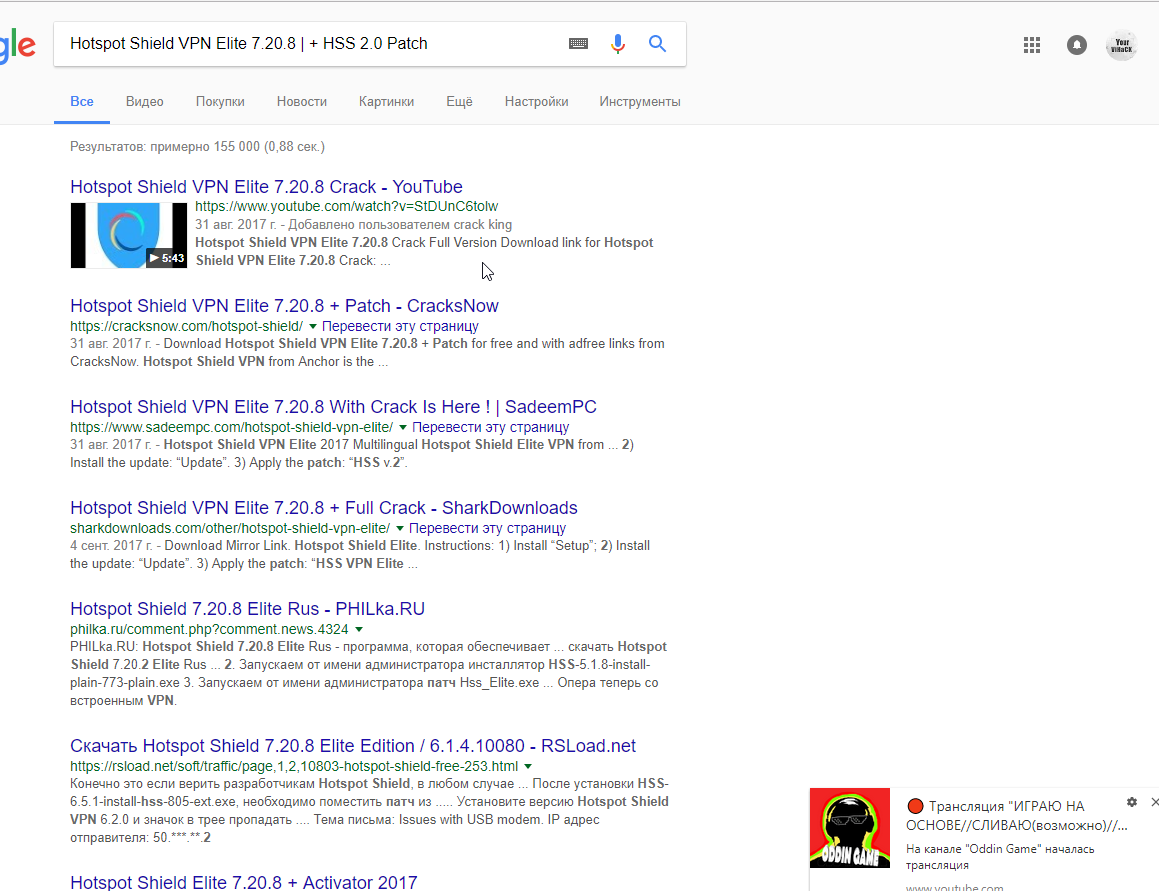Image resolution: width=1159 pixels, height=891 pixels.
Task: Click inside the Google search query field
Action: (x=310, y=44)
